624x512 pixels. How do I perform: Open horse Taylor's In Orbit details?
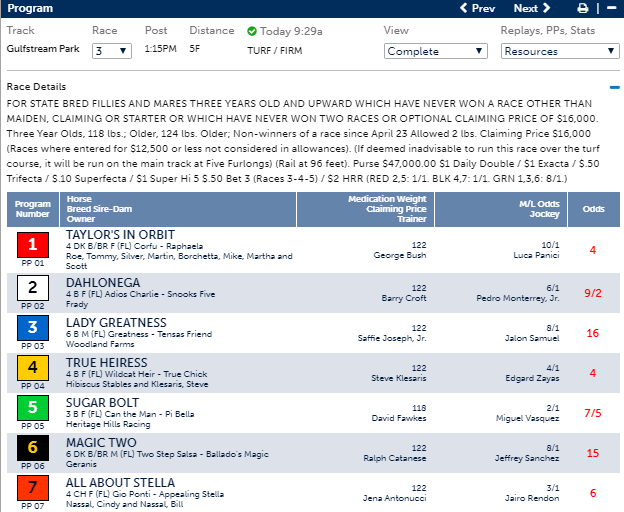(x=120, y=235)
